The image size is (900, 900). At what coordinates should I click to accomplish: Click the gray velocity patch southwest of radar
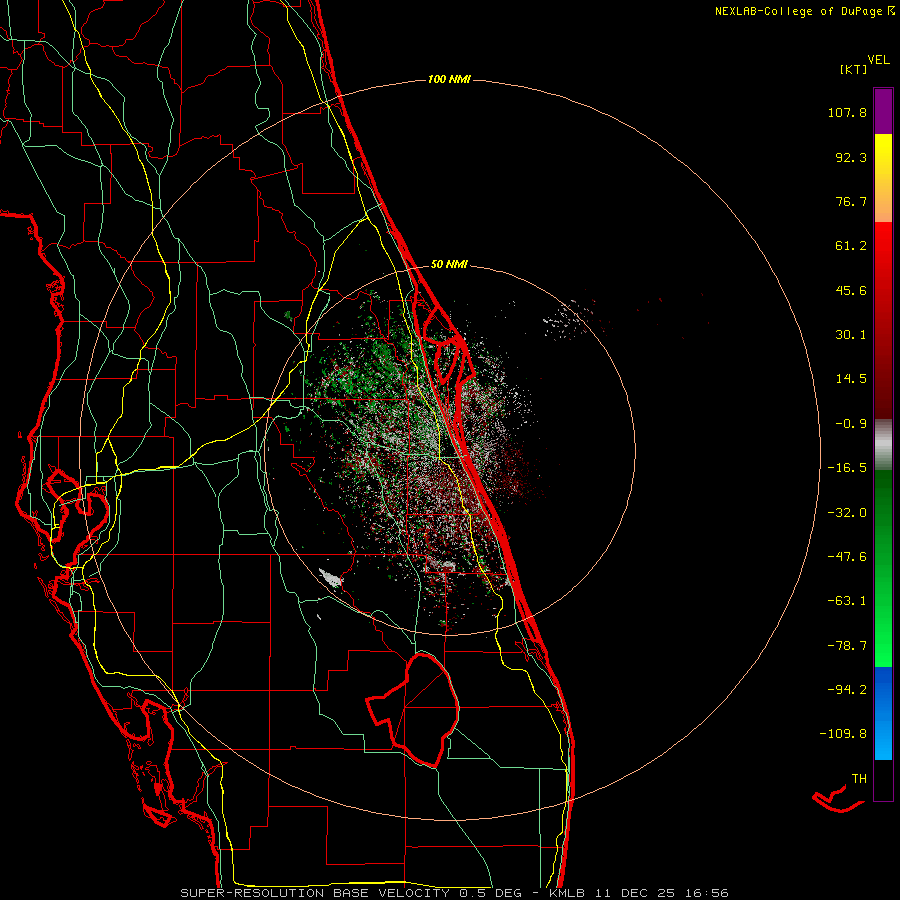pyautogui.click(x=331, y=577)
